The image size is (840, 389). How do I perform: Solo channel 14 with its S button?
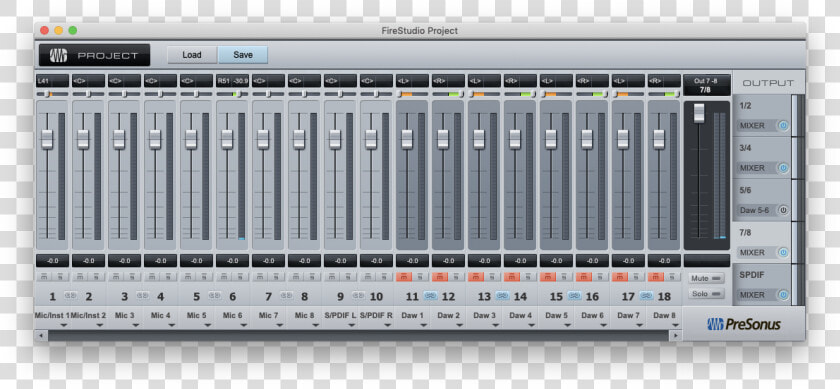click(x=528, y=276)
